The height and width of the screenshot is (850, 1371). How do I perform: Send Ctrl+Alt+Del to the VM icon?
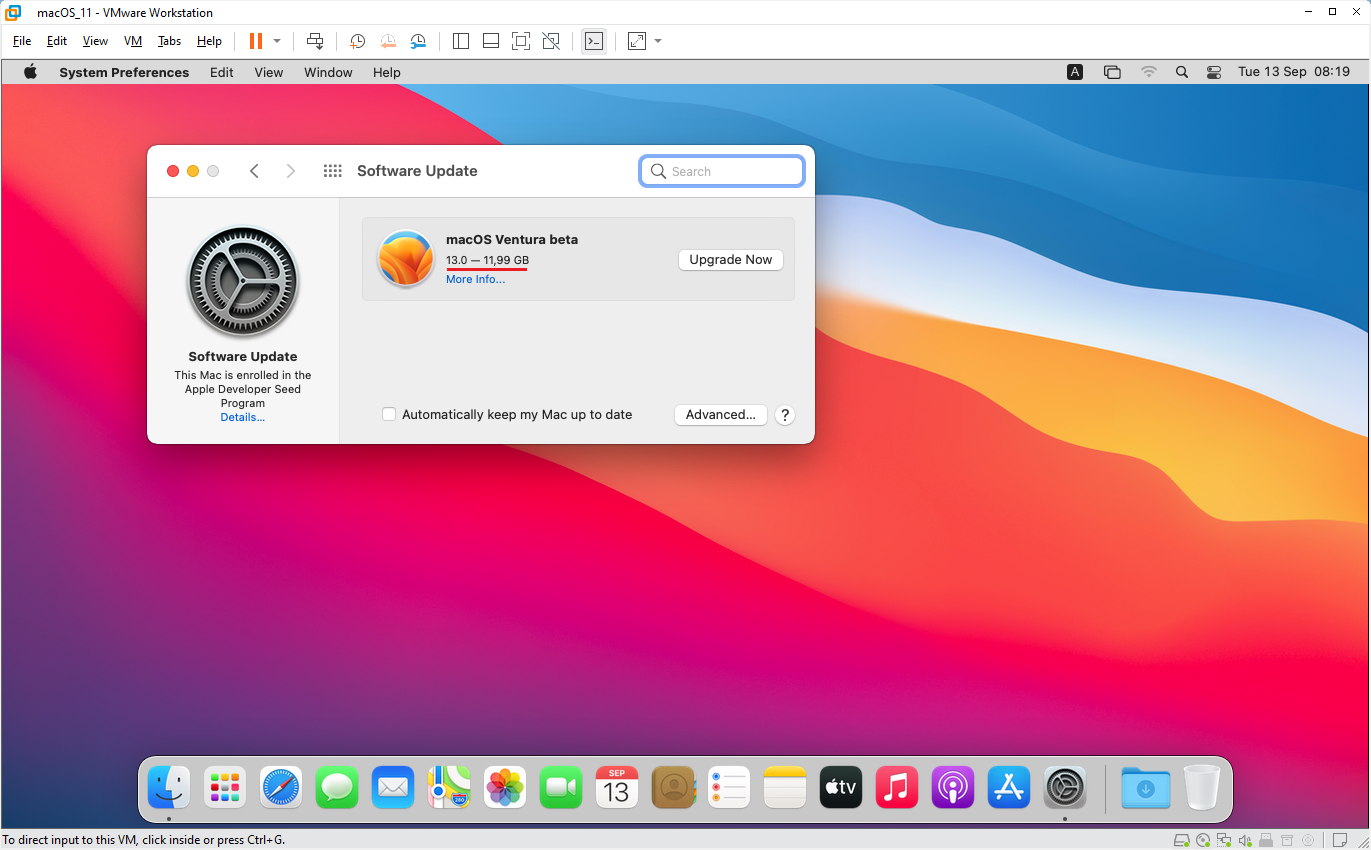[x=315, y=41]
